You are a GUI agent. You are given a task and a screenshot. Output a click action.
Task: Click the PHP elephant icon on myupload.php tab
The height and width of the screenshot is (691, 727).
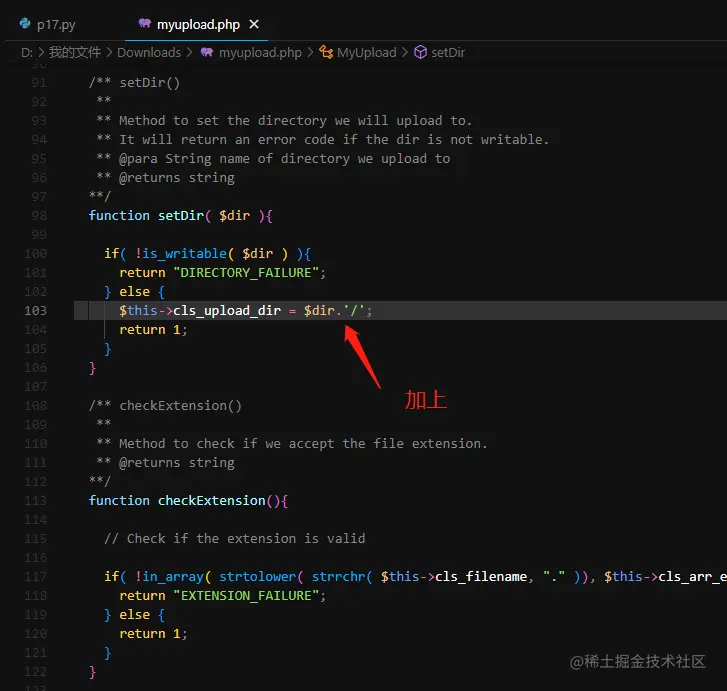point(145,23)
